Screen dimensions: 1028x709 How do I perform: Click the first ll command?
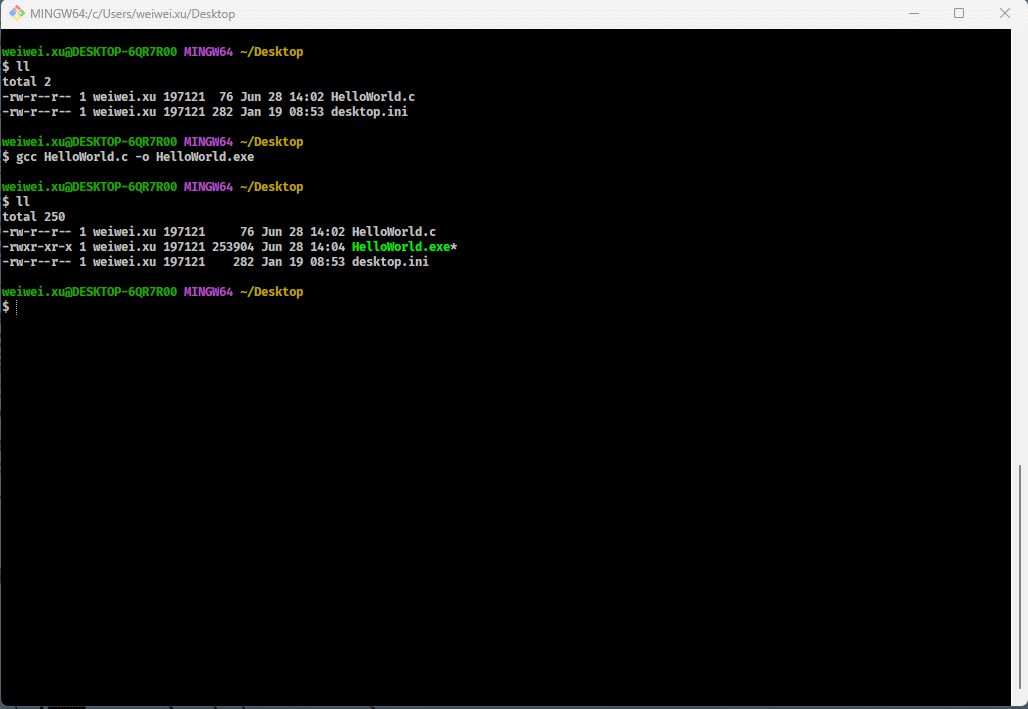(x=23, y=67)
